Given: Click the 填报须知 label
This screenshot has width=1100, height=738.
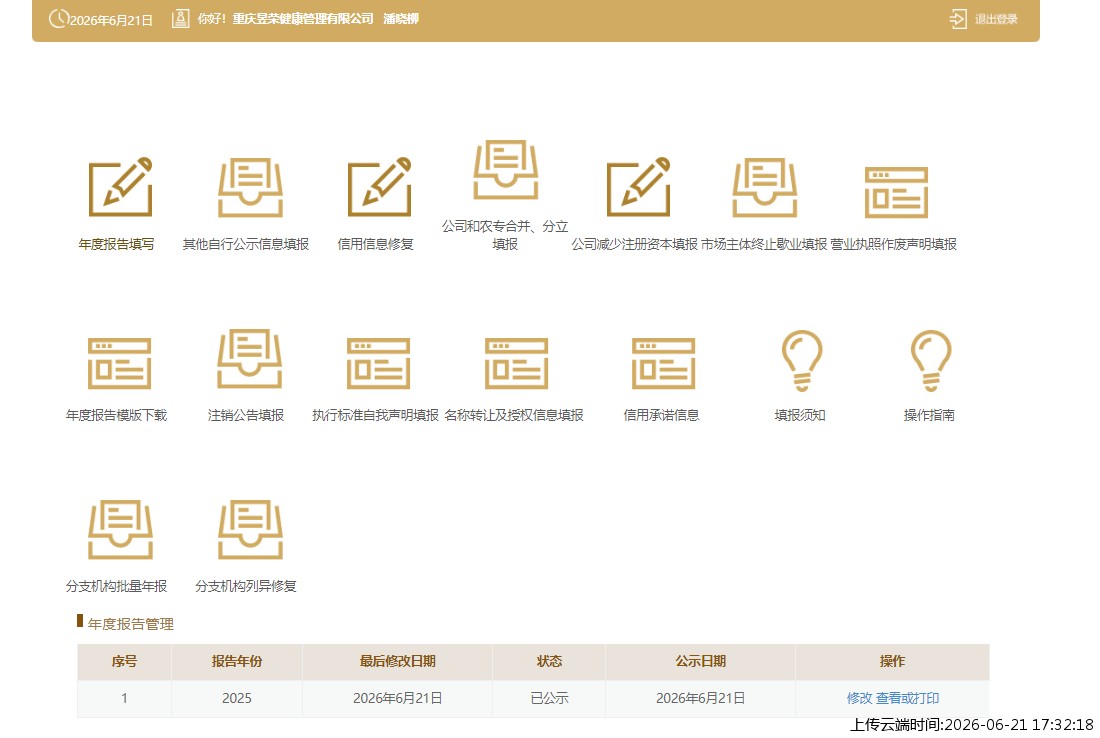Looking at the screenshot, I should coord(800,415).
